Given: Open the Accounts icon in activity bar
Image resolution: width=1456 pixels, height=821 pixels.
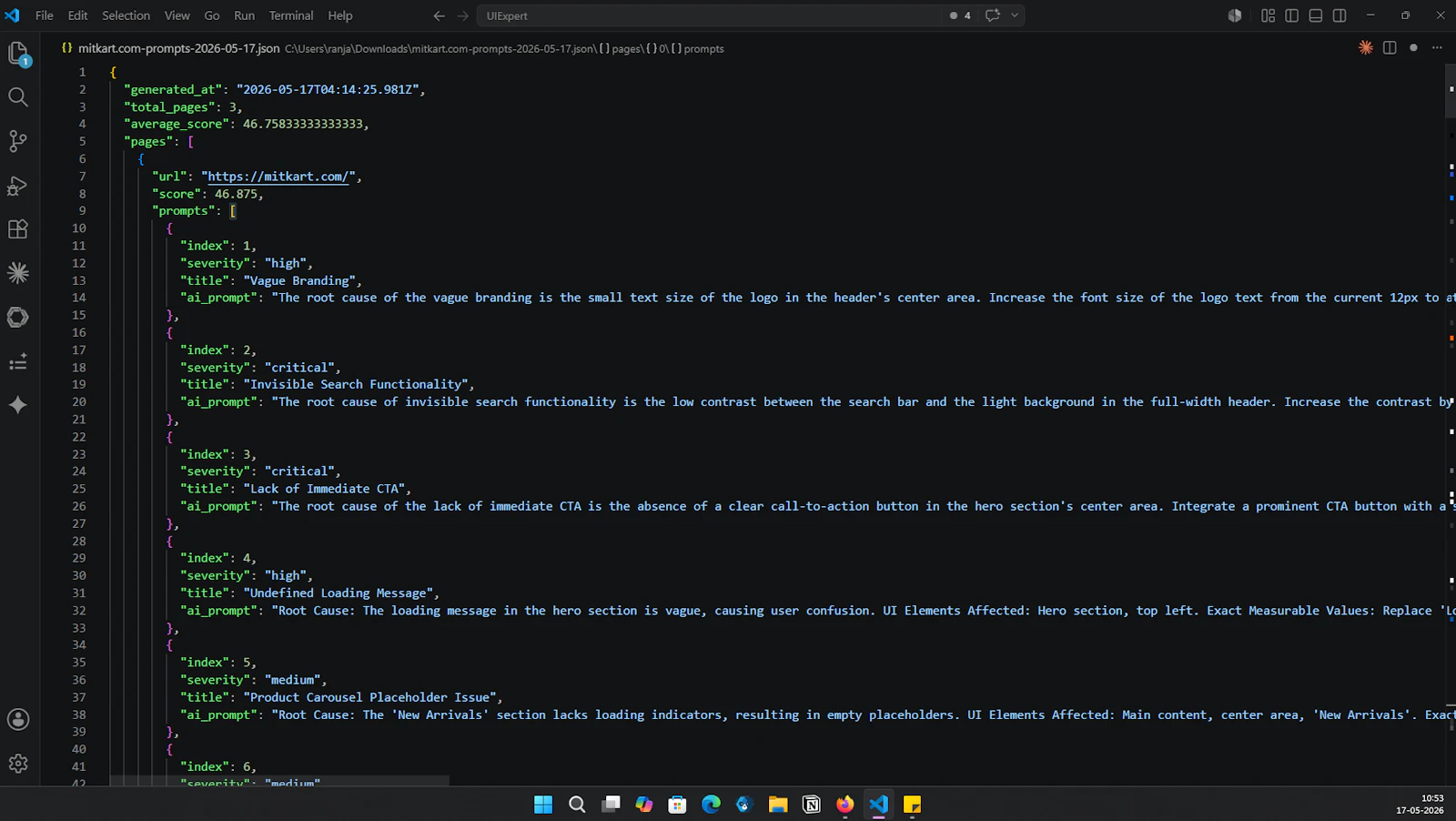Looking at the screenshot, I should [x=18, y=719].
